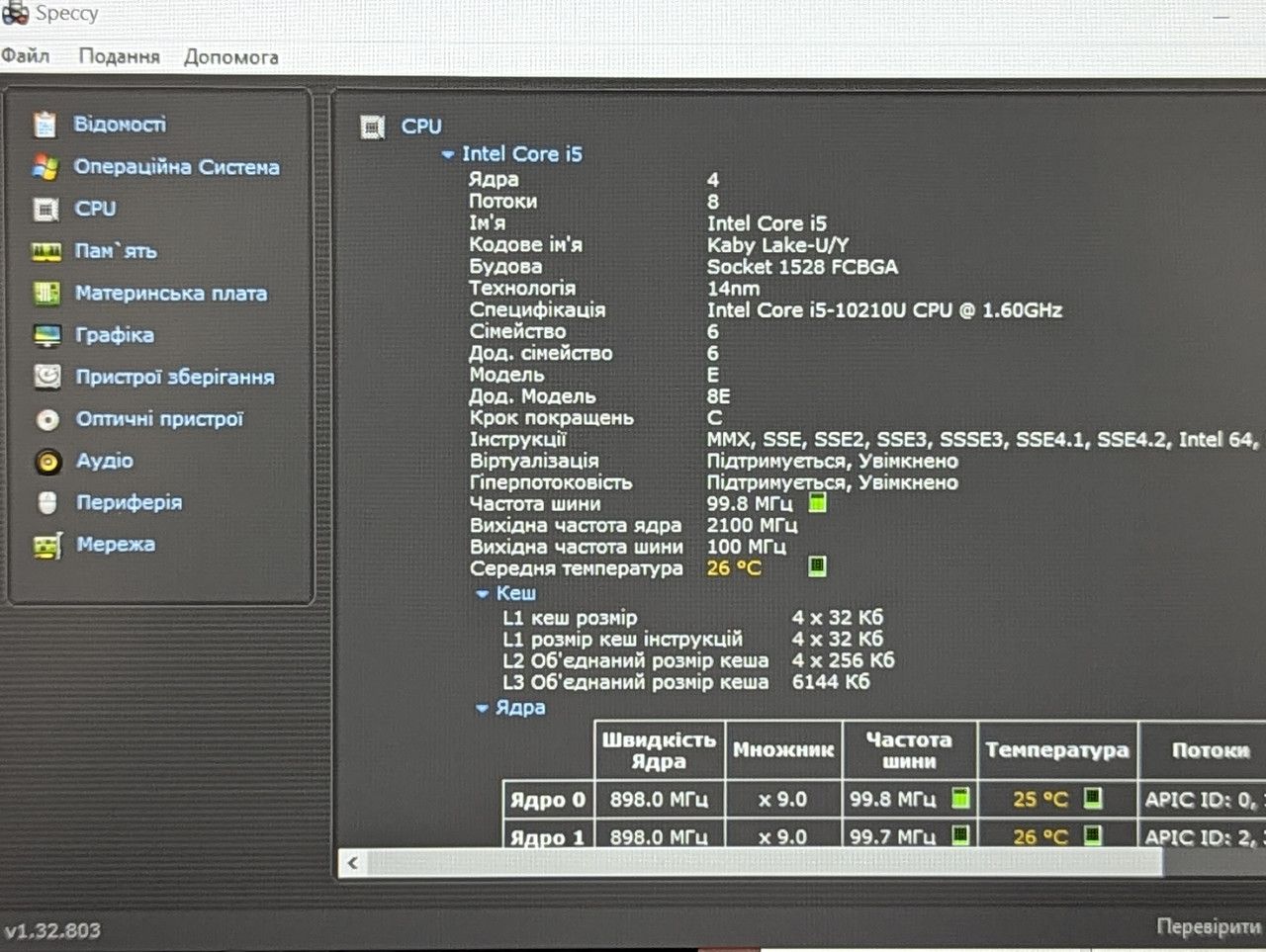Select the Ядро 1 row header
1266x952 pixels.
point(548,835)
